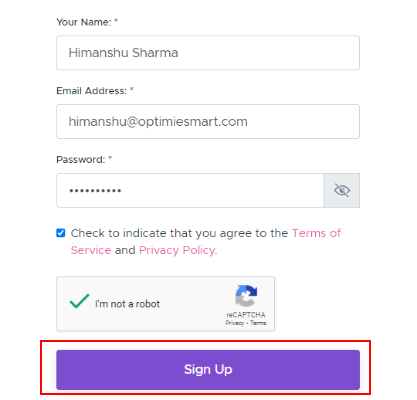The width and height of the screenshot is (417, 400).
Task: Focus the Password input field
Action: coord(190,190)
